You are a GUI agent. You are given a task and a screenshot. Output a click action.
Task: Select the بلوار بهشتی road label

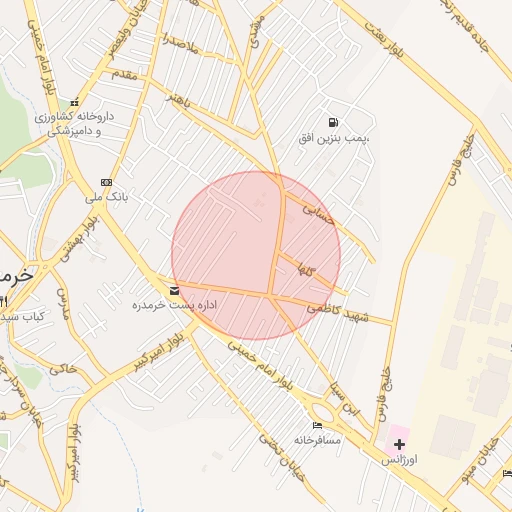point(79,237)
